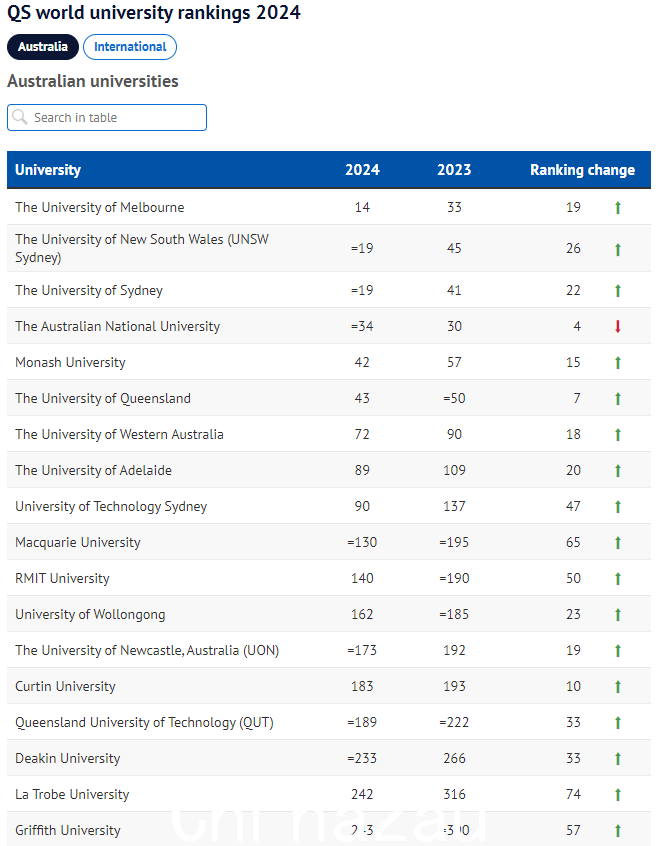Screen dimensions: 658x846
Task: Click up arrow in Monash University row
Action: pos(618,363)
